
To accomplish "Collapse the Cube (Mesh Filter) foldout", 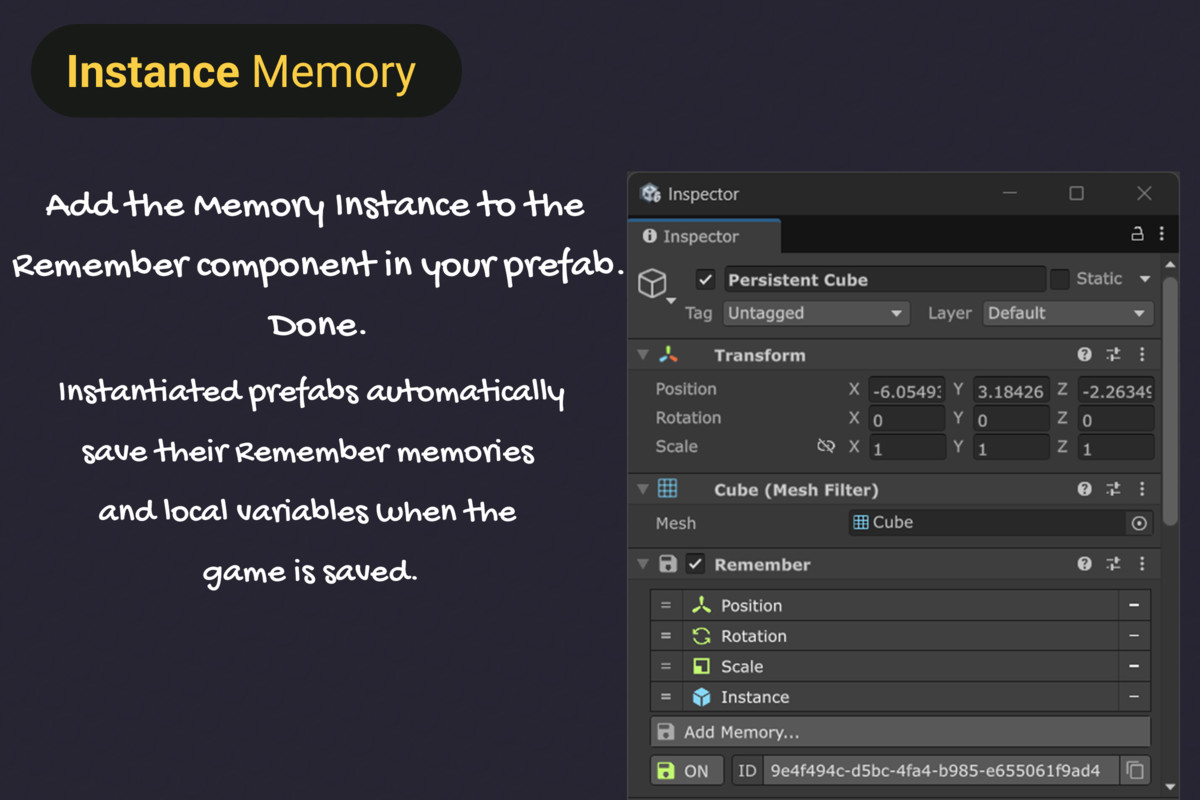I will click(642, 489).
